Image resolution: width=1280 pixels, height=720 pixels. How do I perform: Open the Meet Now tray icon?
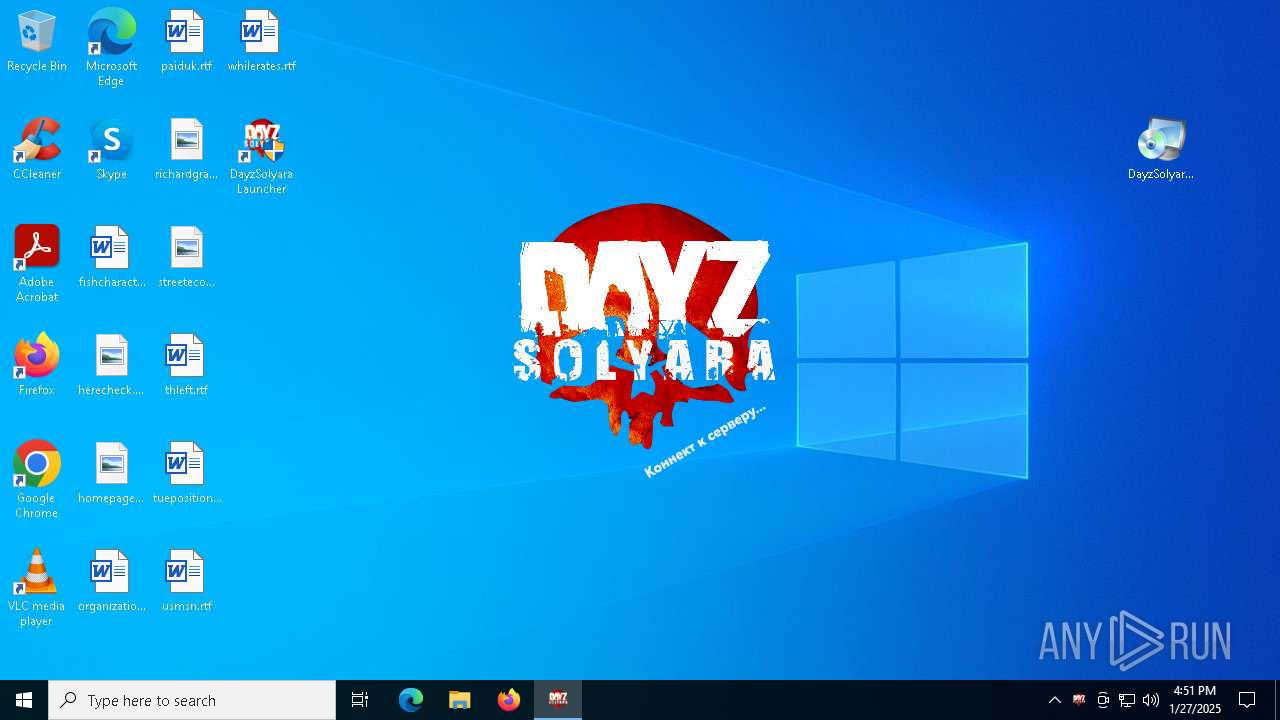(x=1103, y=700)
